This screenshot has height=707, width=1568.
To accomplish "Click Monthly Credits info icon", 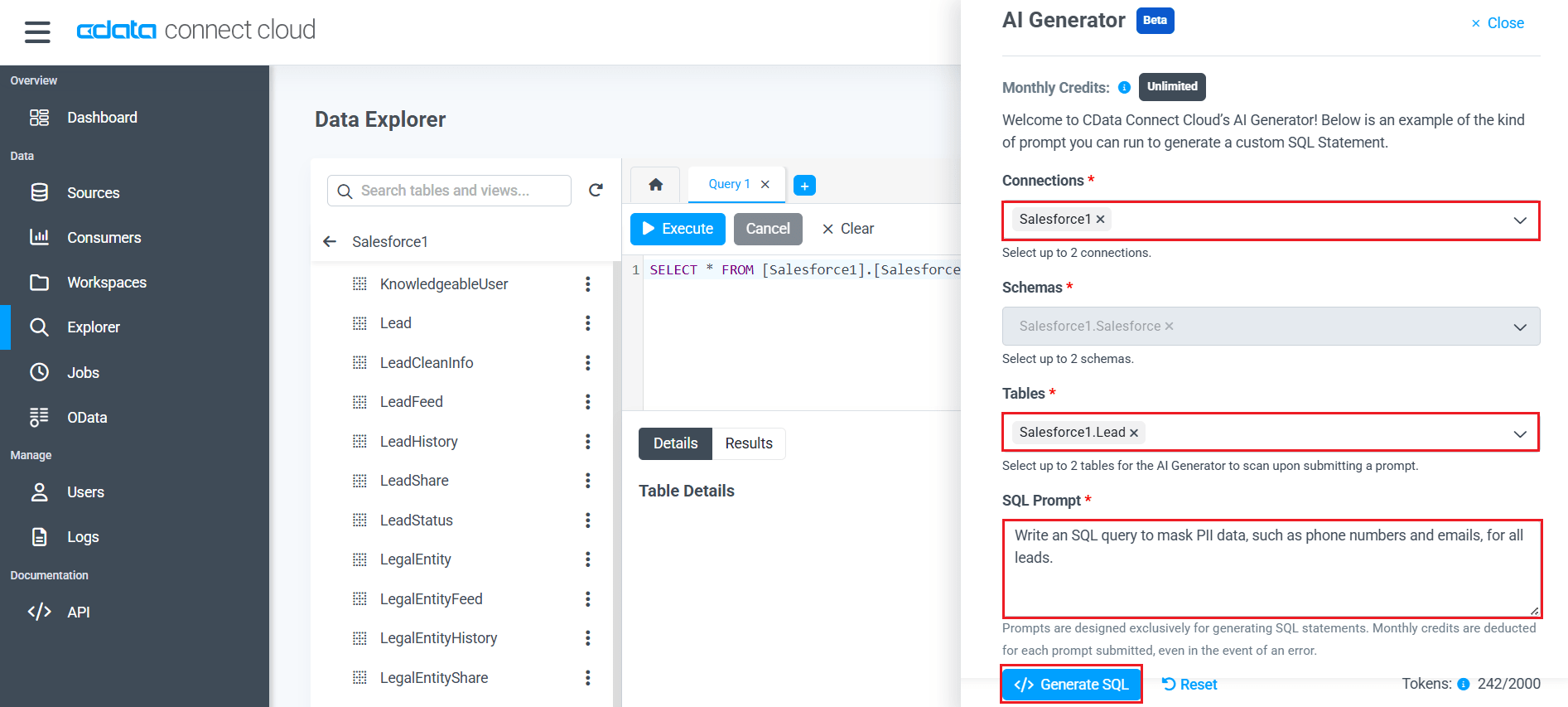I will (x=1124, y=88).
